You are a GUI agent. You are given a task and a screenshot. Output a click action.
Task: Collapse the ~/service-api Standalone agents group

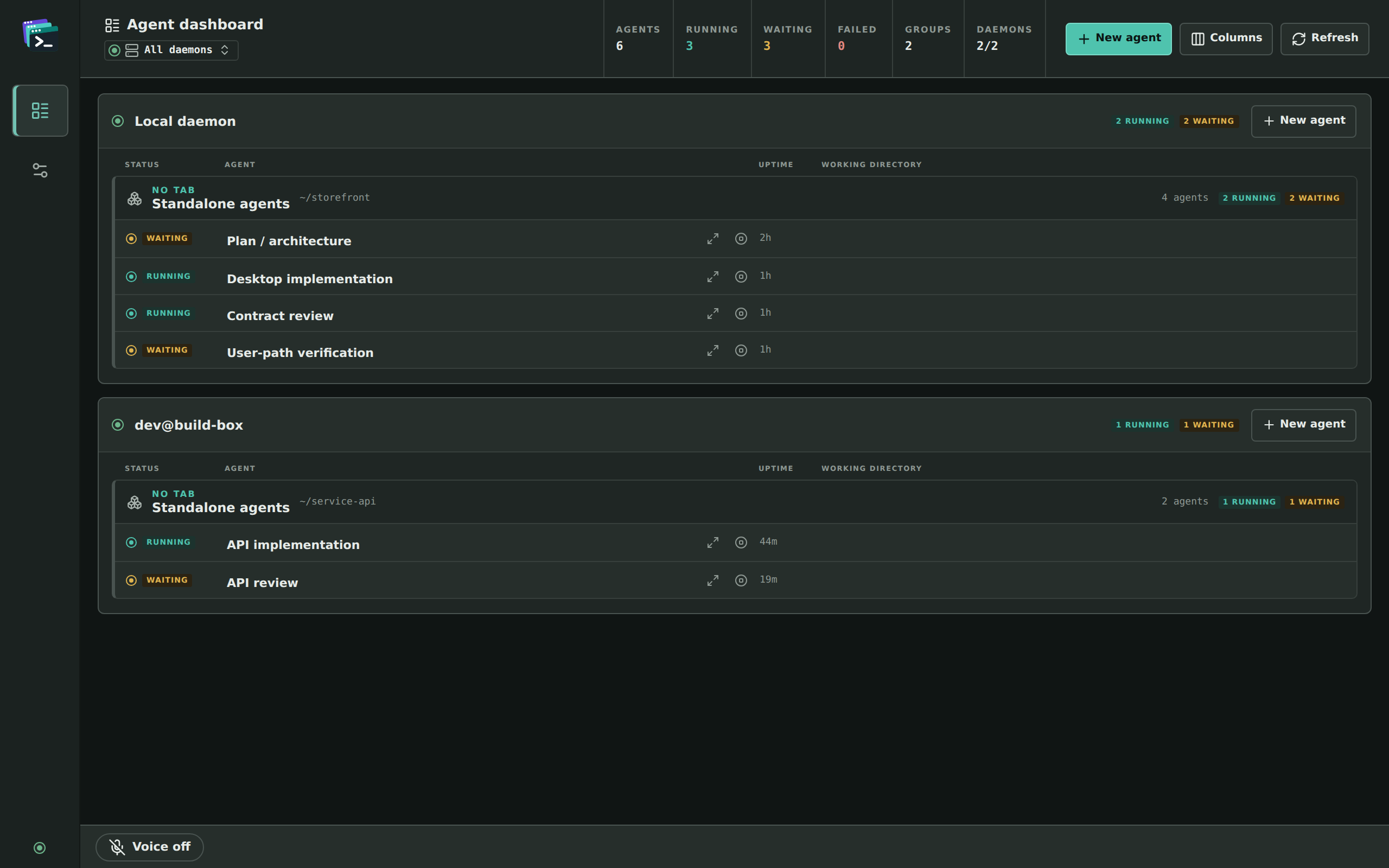pyautogui.click(x=735, y=502)
